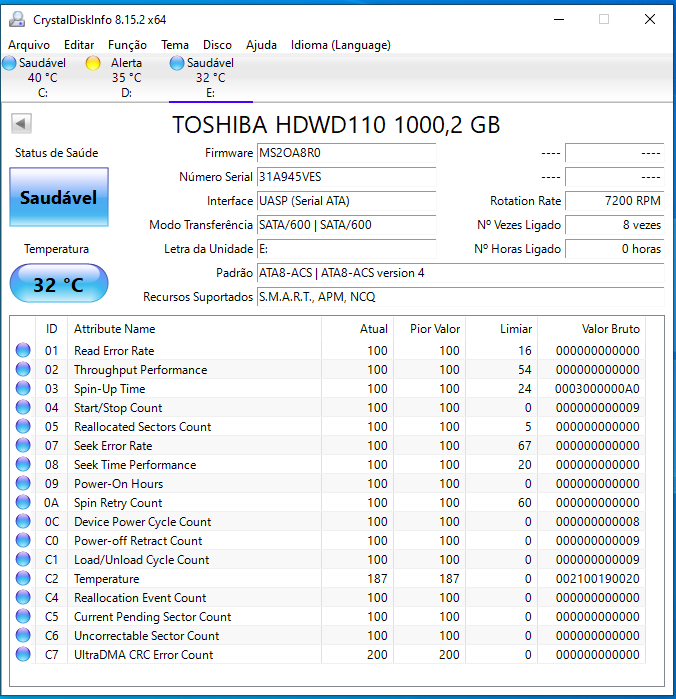This screenshot has width=676, height=699.
Task: Click the Attribute Name column header
Action: pyautogui.click(x=194, y=329)
